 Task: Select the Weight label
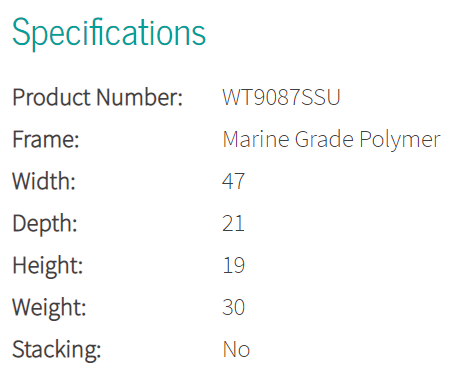tap(49, 308)
